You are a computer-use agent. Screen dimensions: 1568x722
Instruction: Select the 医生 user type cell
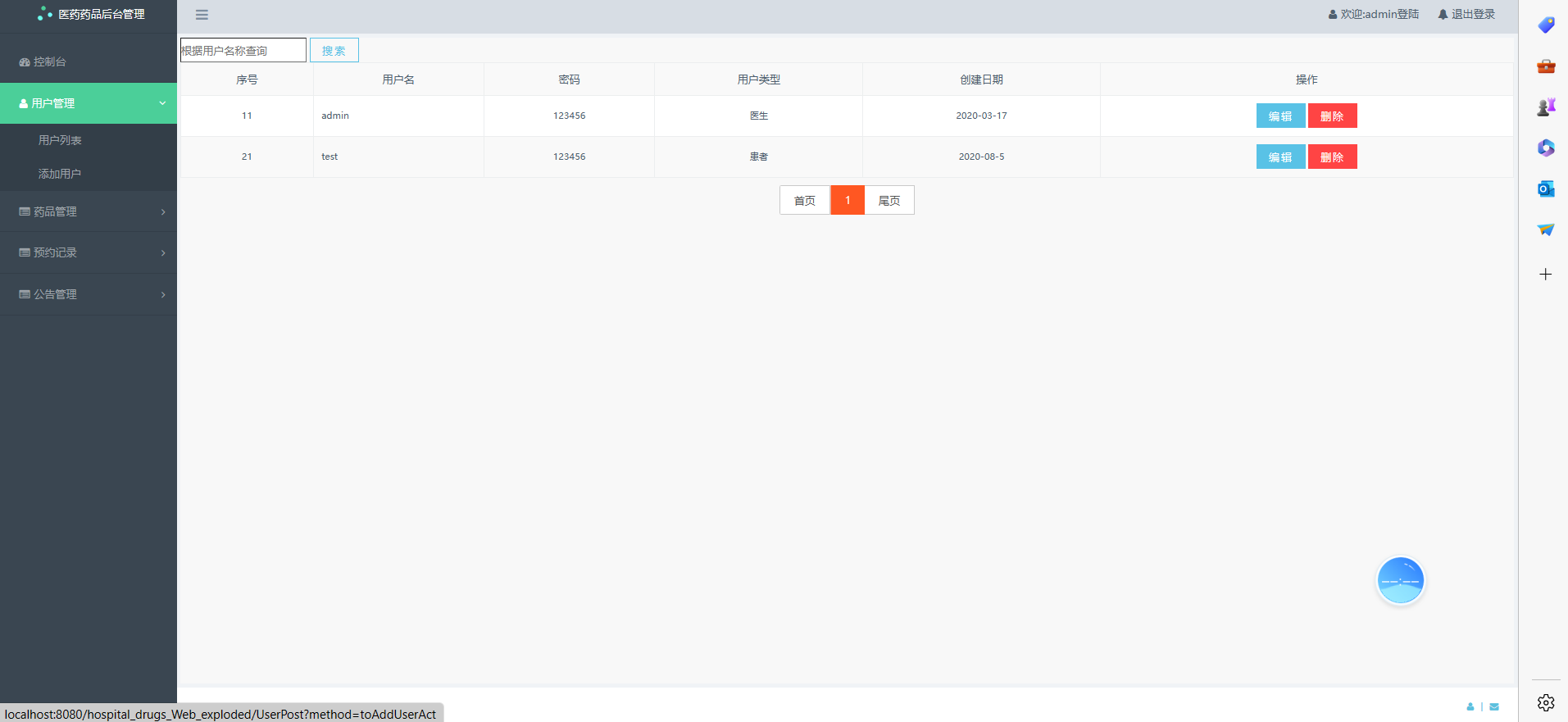(759, 116)
